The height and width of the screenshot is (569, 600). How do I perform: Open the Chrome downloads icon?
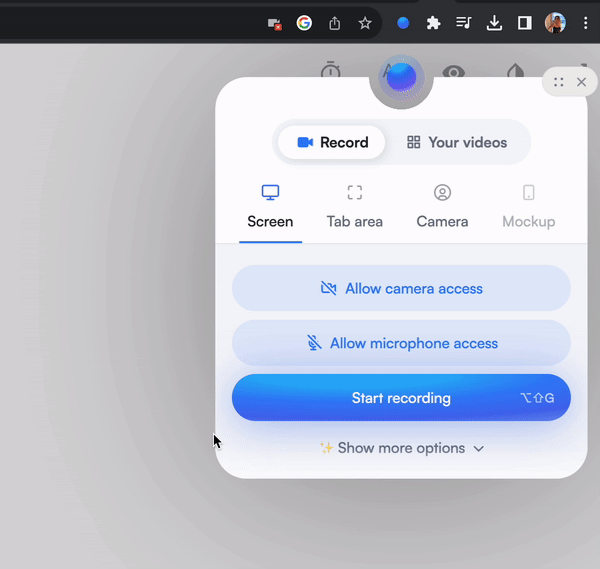click(494, 23)
